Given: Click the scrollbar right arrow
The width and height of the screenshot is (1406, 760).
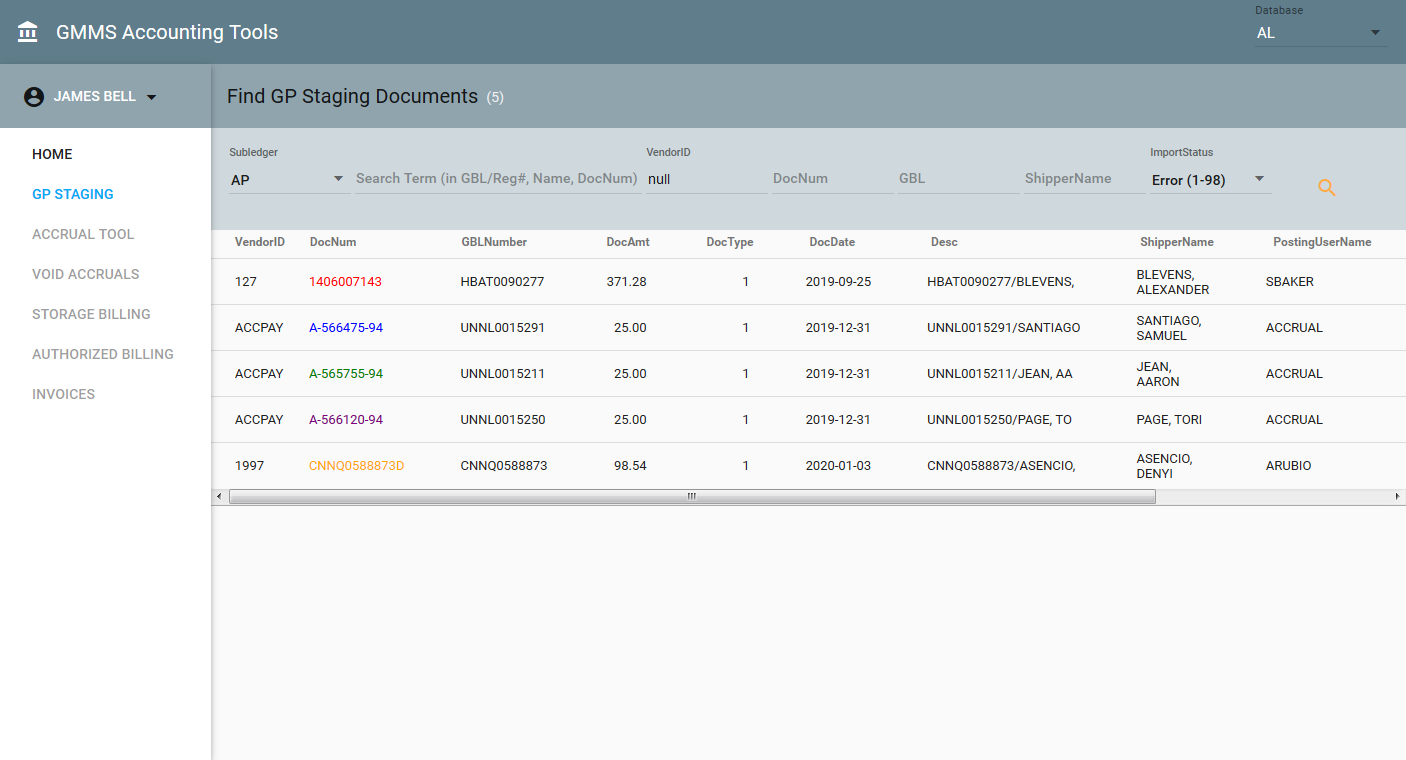Looking at the screenshot, I should (x=1398, y=496).
